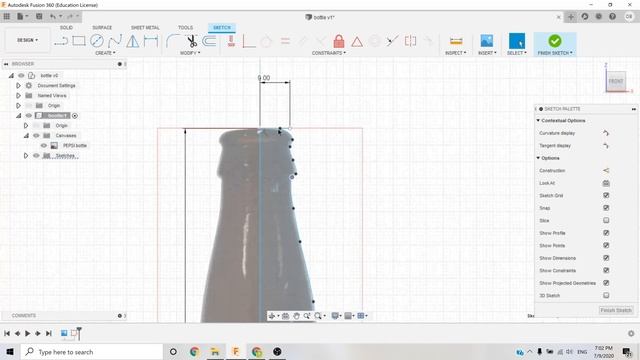Open the data panel grid icon
Screen dimensions: 640x360
pyautogui.click(x=7, y=16)
